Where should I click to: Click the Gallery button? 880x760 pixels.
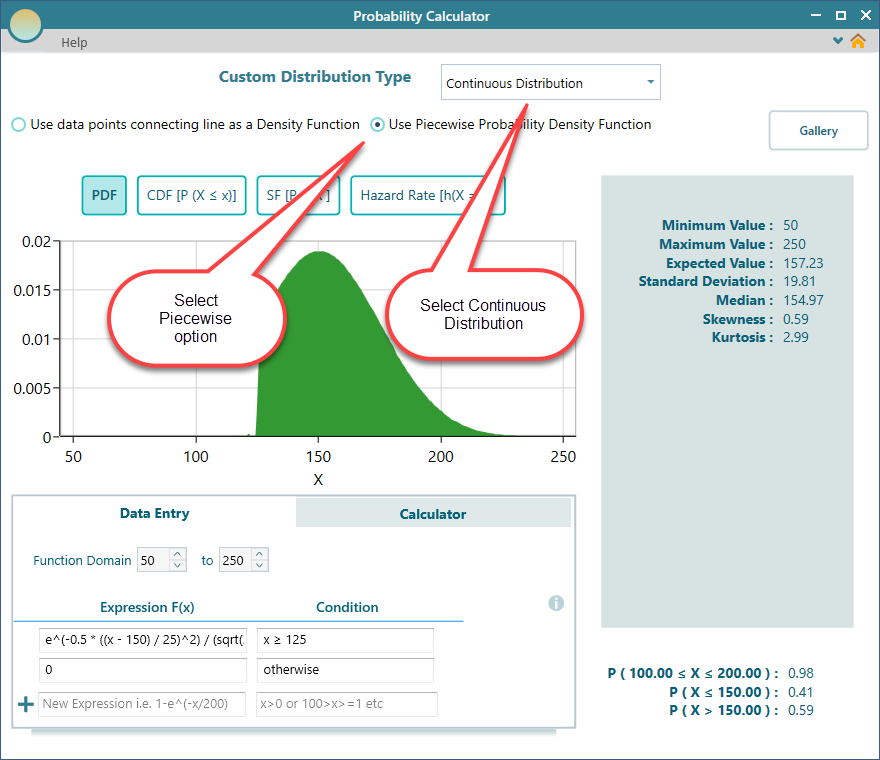(818, 130)
